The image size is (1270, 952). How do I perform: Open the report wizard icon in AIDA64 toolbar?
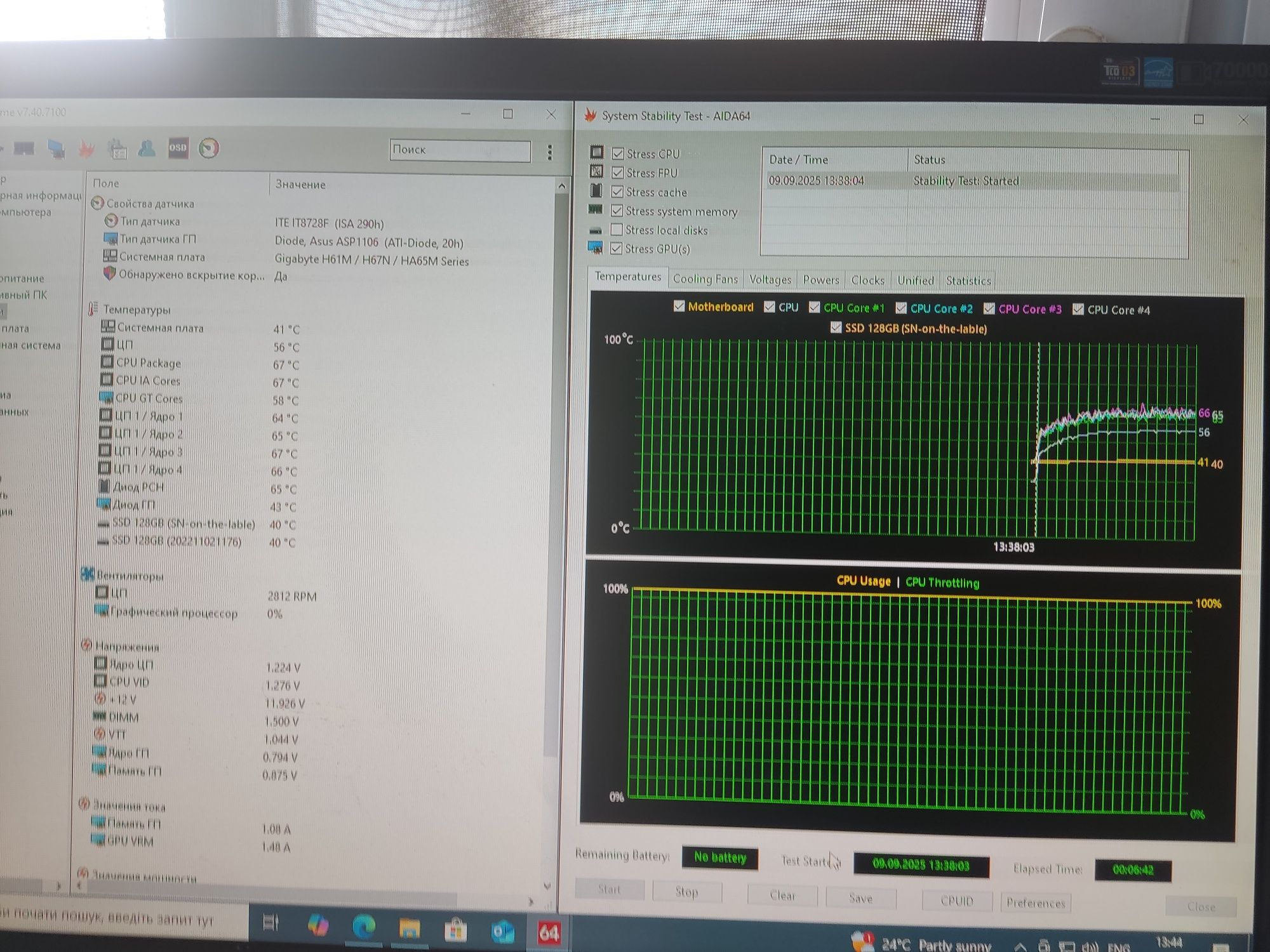coord(117,149)
